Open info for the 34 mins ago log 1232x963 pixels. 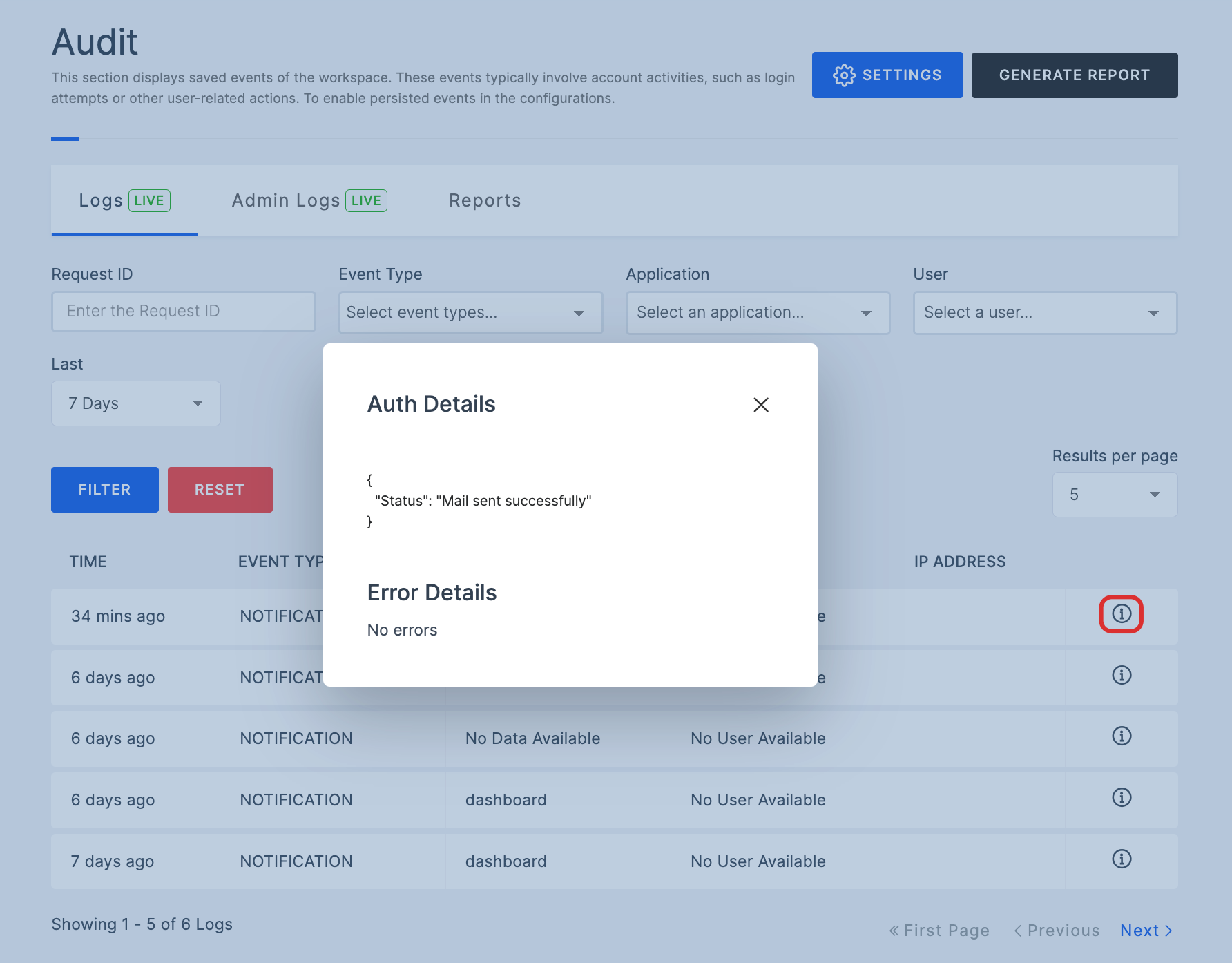1122,613
